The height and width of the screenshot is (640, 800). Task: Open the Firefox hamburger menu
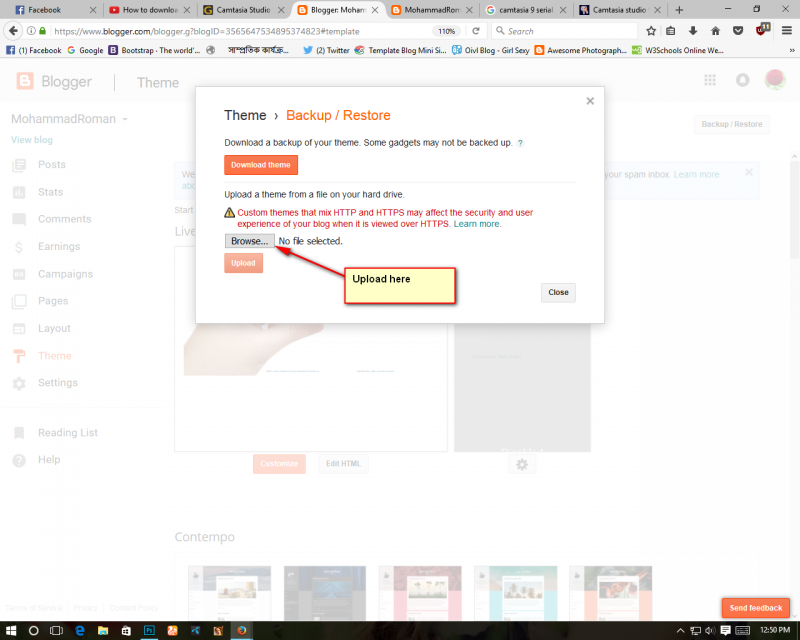pyautogui.click(x=787, y=31)
